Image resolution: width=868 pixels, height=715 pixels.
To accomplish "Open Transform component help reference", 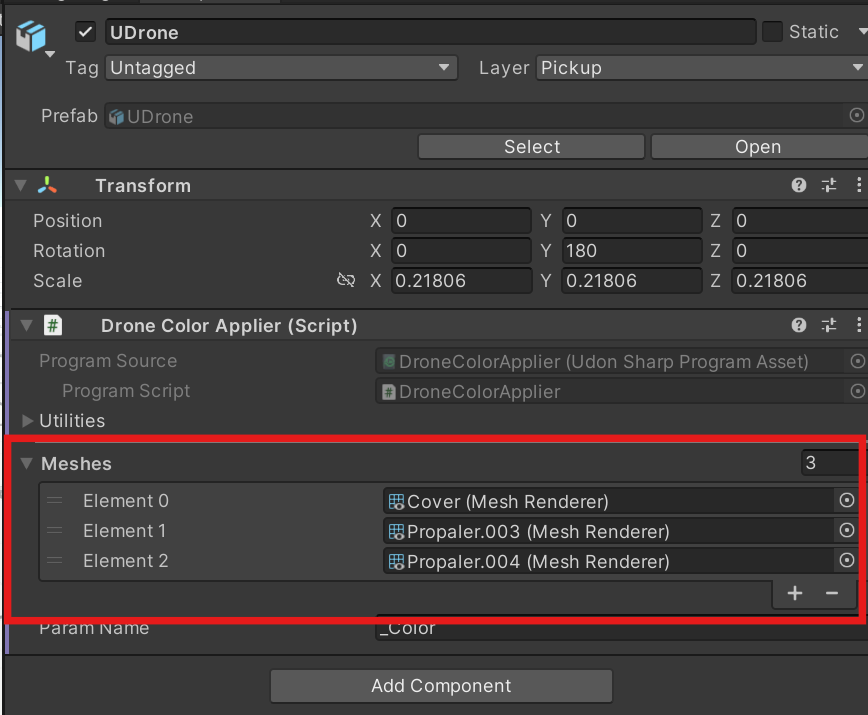I will point(798,185).
